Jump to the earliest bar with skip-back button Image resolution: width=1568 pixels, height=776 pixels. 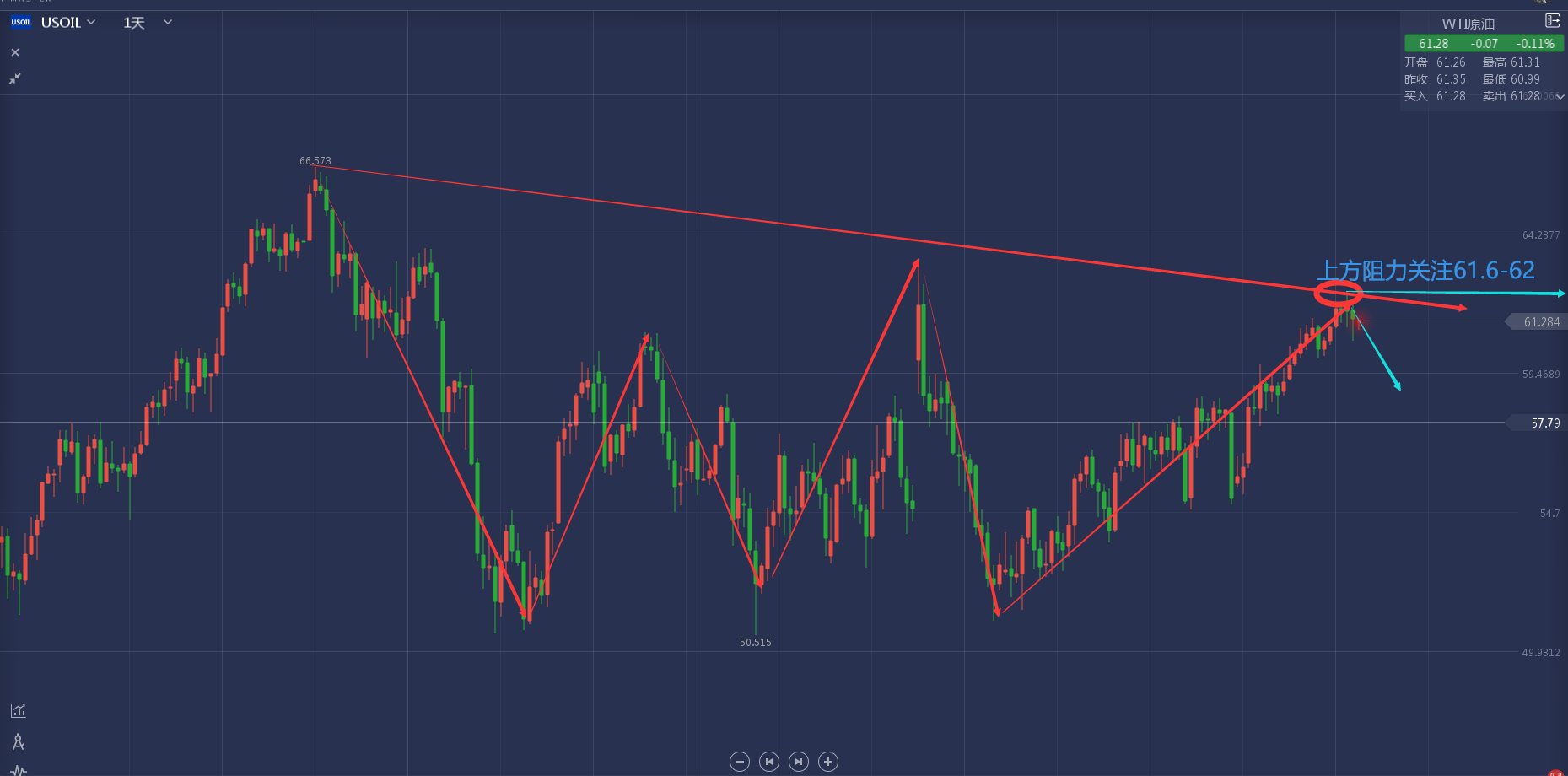769,762
